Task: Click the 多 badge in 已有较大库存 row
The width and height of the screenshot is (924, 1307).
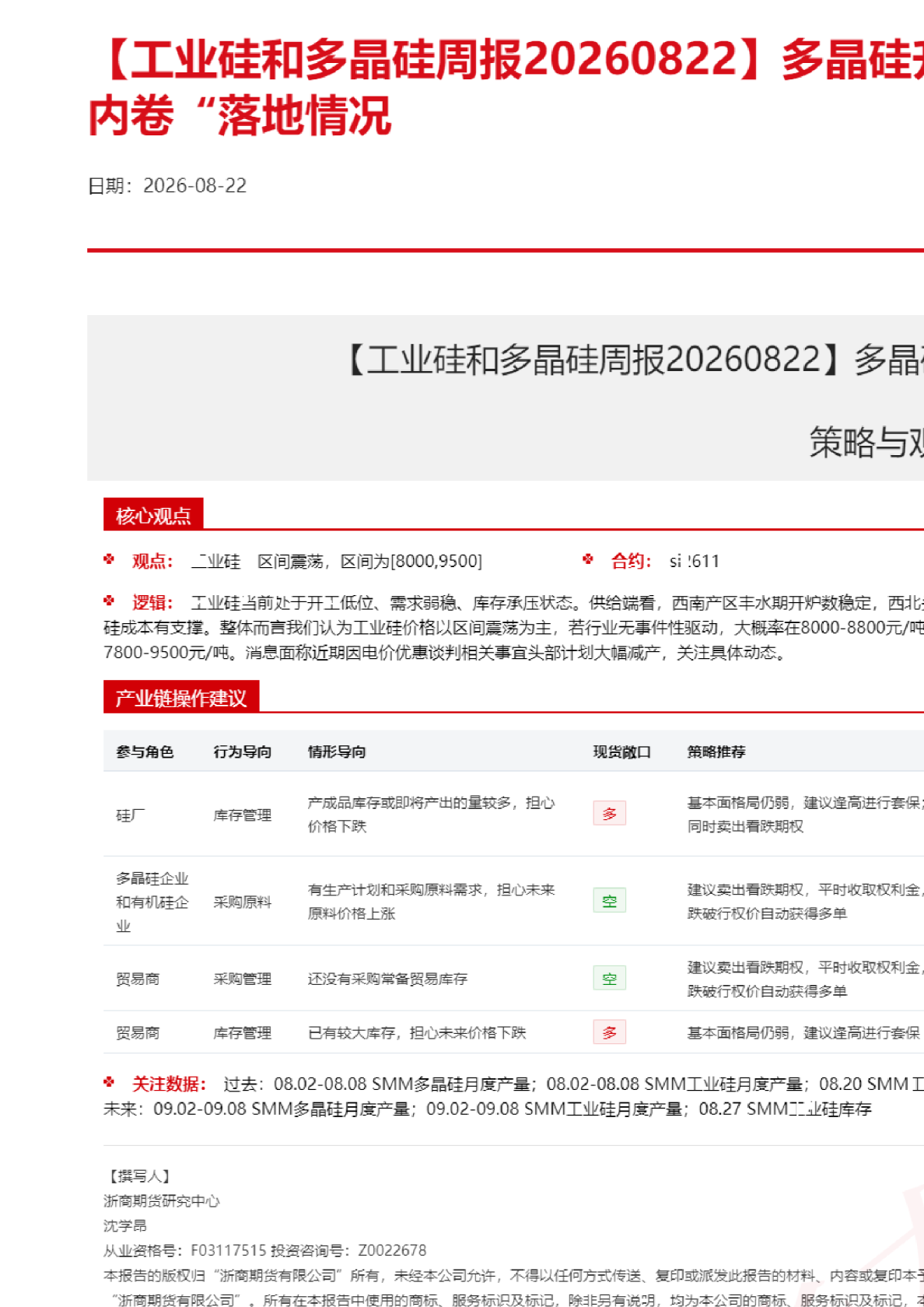Action: click(610, 1032)
